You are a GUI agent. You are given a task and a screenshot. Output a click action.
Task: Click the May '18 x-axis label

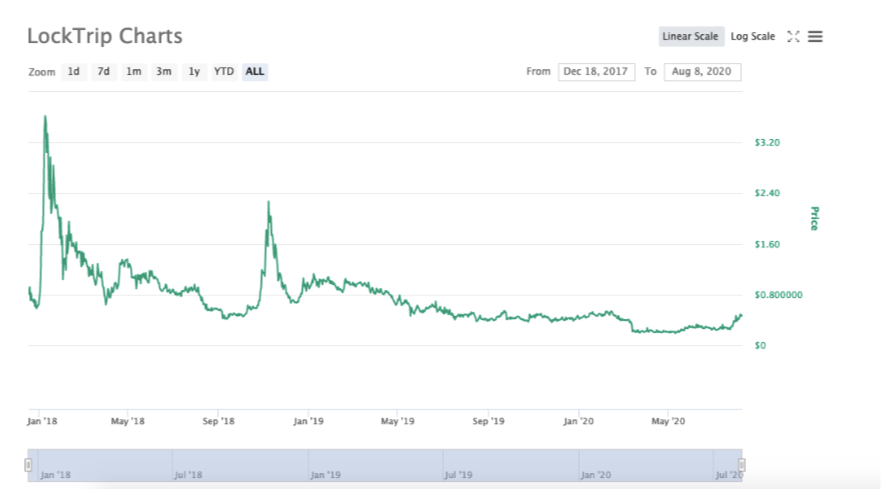pos(127,421)
